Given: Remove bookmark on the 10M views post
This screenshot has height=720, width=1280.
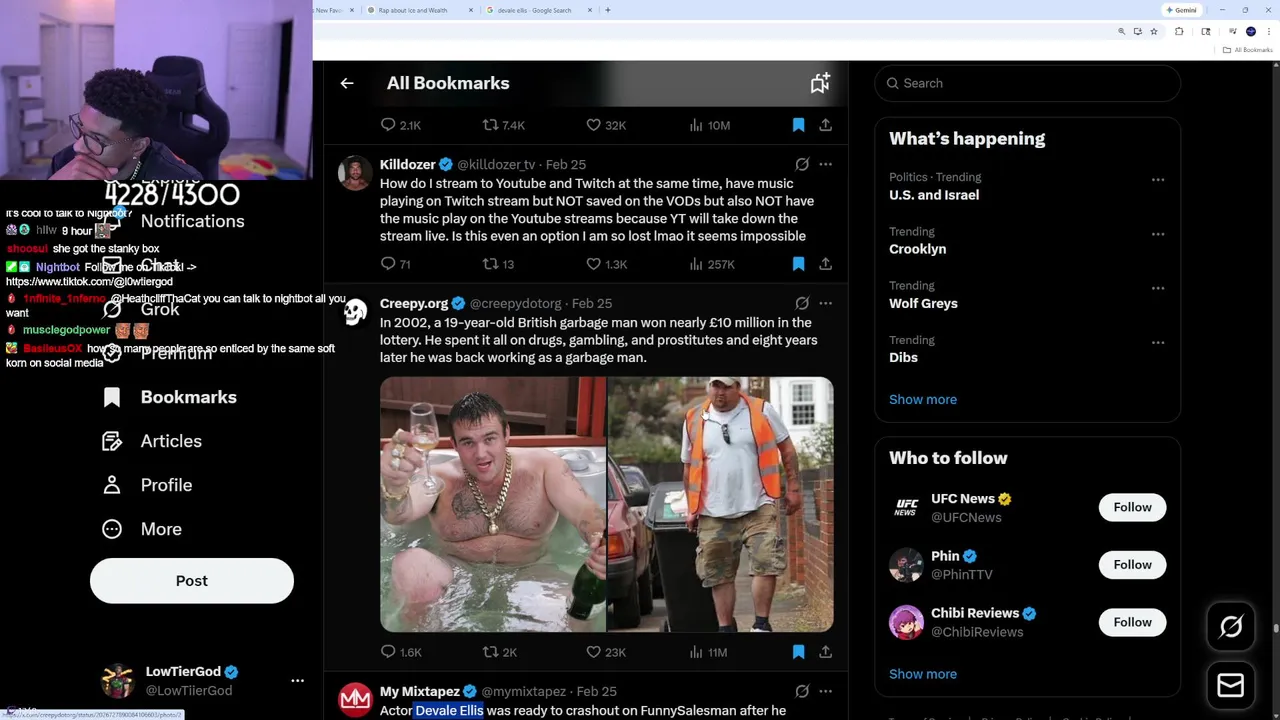Looking at the screenshot, I should point(798,125).
